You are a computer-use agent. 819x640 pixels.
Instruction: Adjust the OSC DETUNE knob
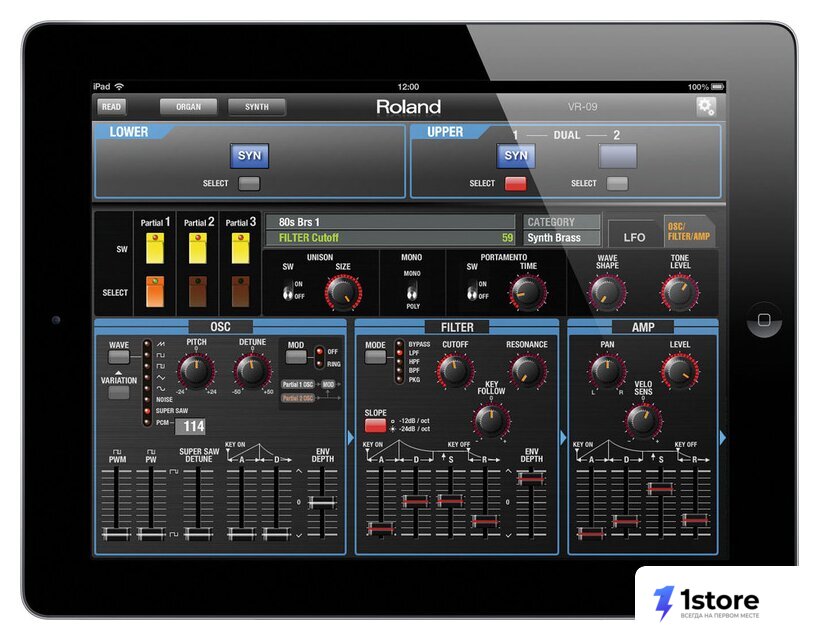(252, 370)
